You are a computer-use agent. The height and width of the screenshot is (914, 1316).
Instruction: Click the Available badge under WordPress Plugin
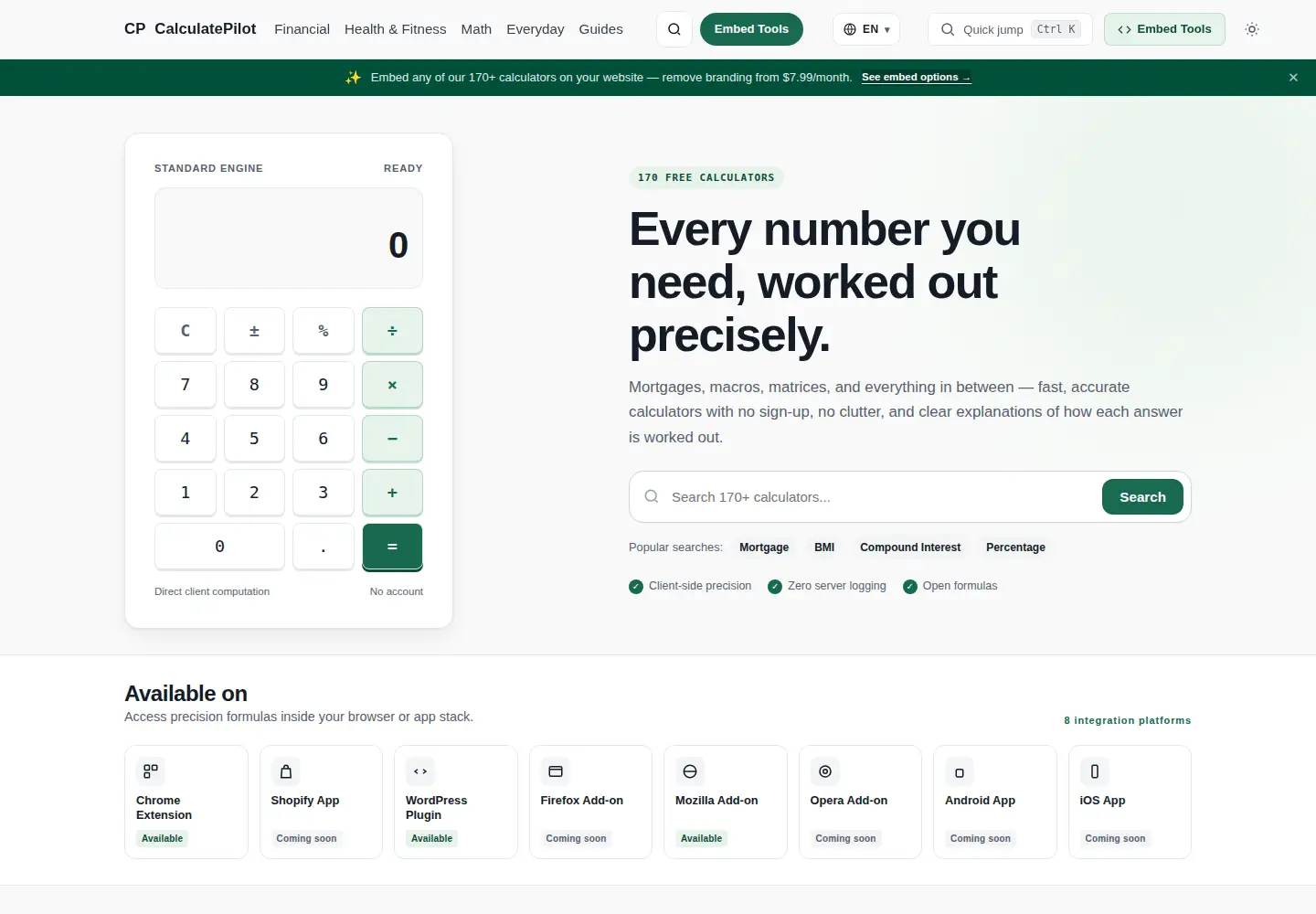point(432,838)
